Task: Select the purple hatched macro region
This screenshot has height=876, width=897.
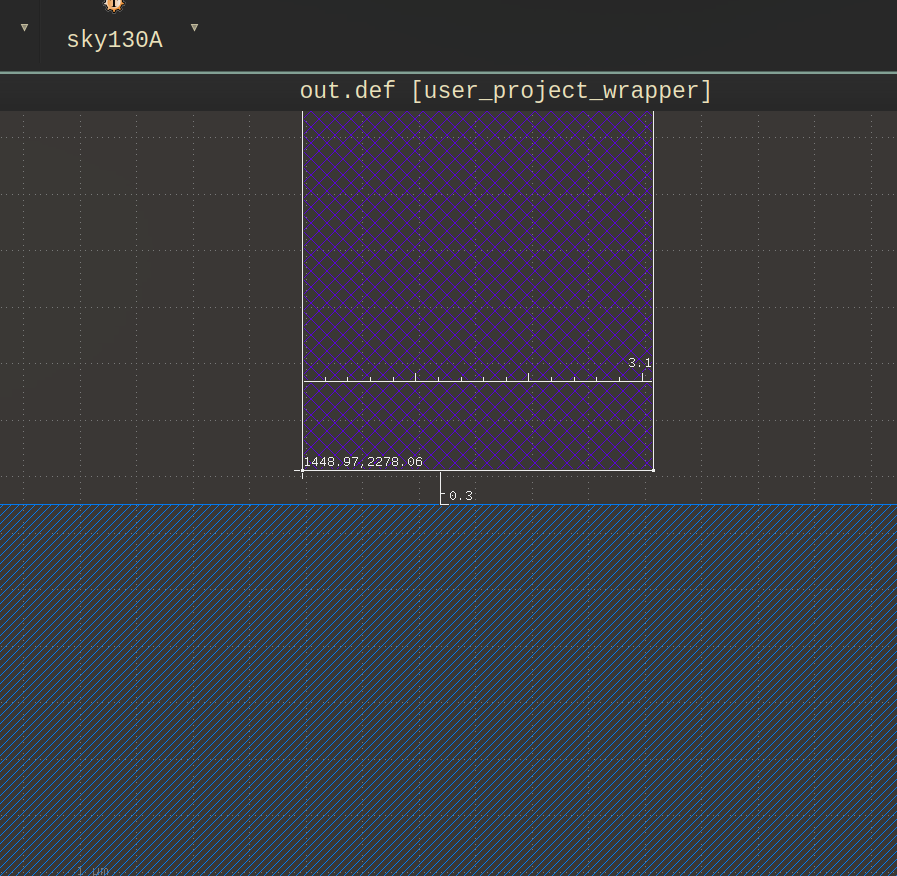Action: point(478,240)
